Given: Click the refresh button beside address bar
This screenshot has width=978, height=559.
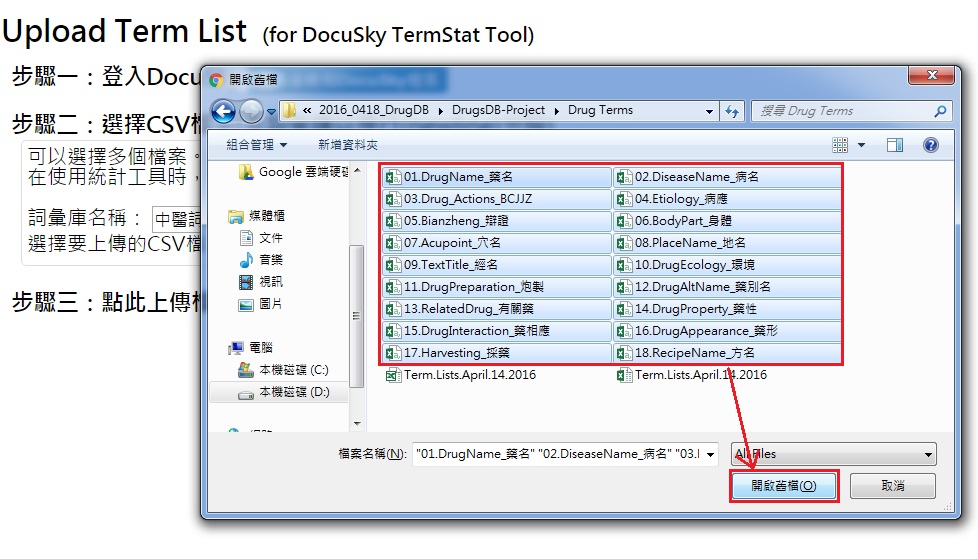Looking at the screenshot, I should pos(732,111).
